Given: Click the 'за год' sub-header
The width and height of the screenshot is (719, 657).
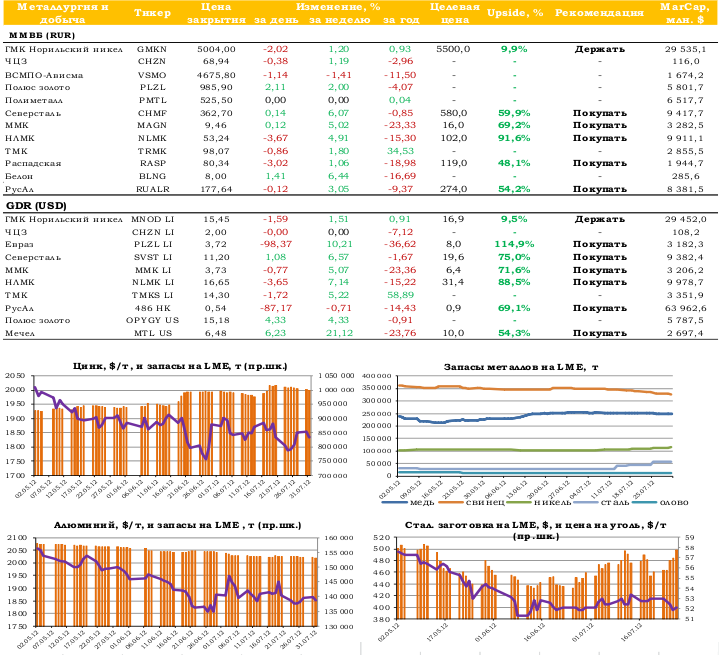Looking at the screenshot, I should (x=401, y=20).
